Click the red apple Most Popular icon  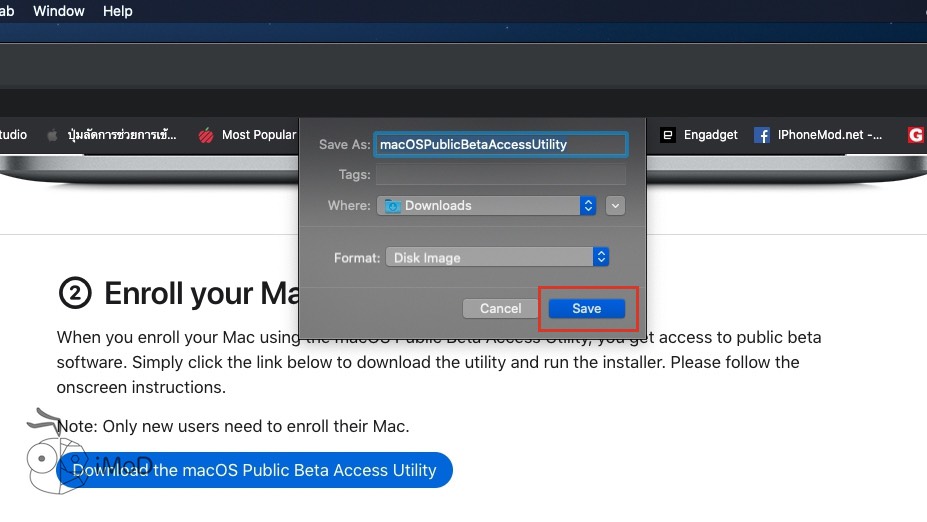tap(206, 135)
